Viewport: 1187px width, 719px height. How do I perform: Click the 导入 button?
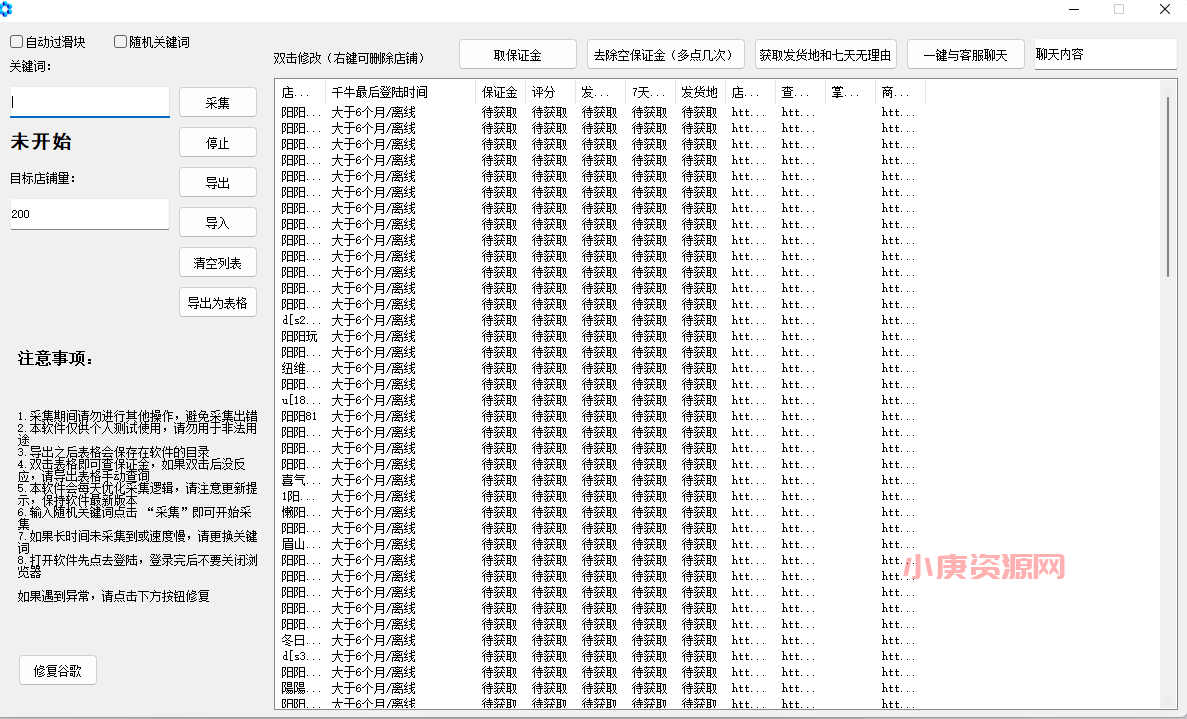pos(217,221)
